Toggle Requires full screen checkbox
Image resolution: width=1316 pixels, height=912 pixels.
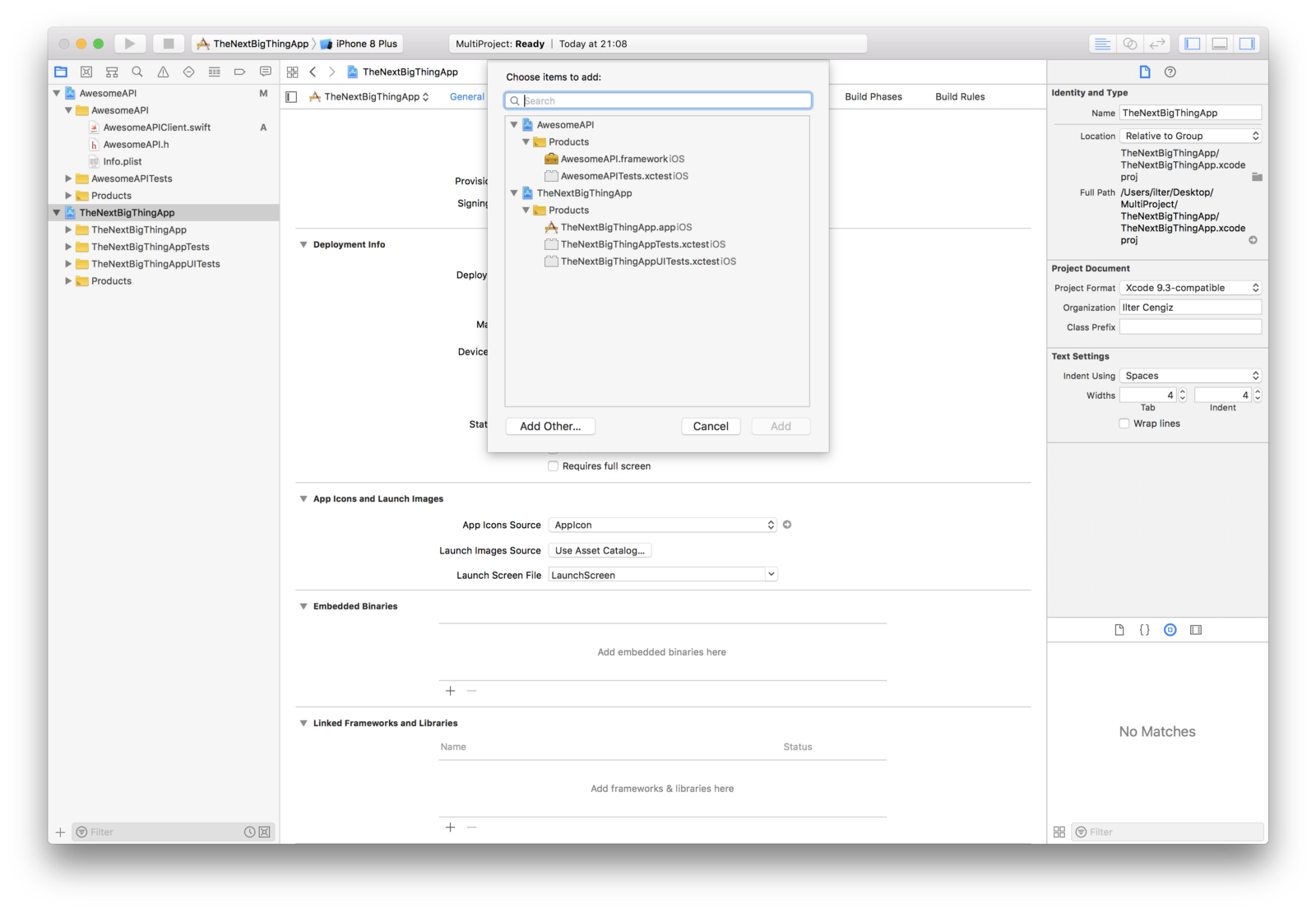(553, 466)
